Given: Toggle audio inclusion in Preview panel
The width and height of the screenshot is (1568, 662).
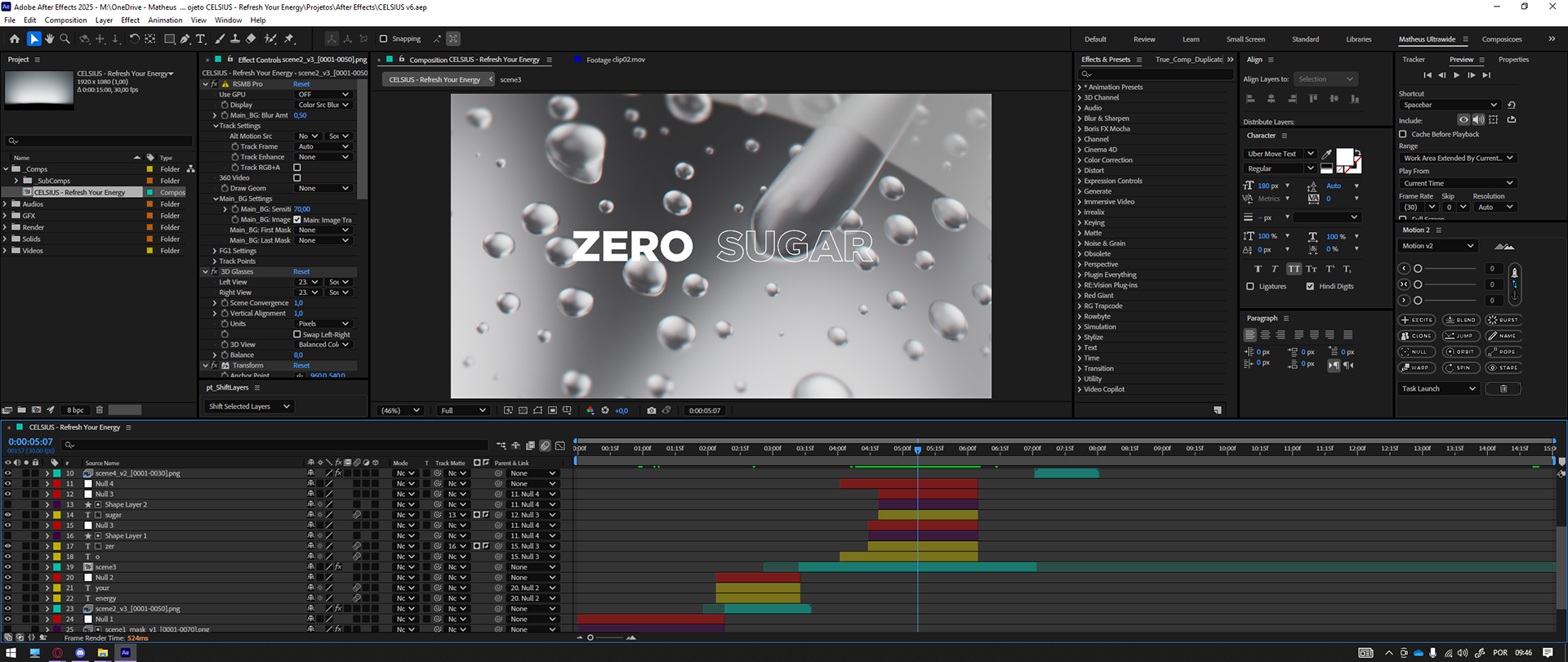Looking at the screenshot, I should (1478, 119).
